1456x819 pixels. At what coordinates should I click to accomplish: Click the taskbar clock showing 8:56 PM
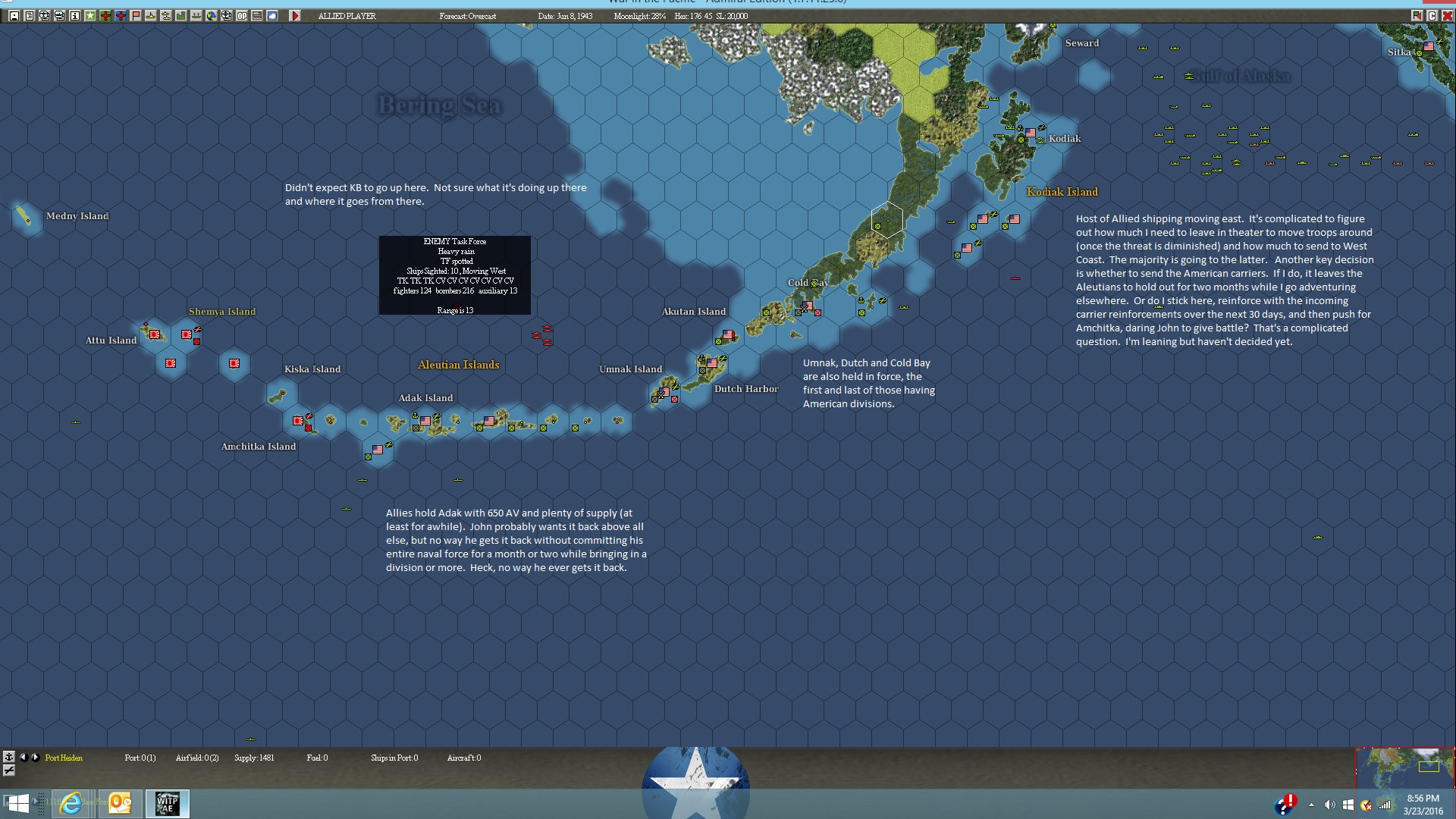[x=1423, y=804]
